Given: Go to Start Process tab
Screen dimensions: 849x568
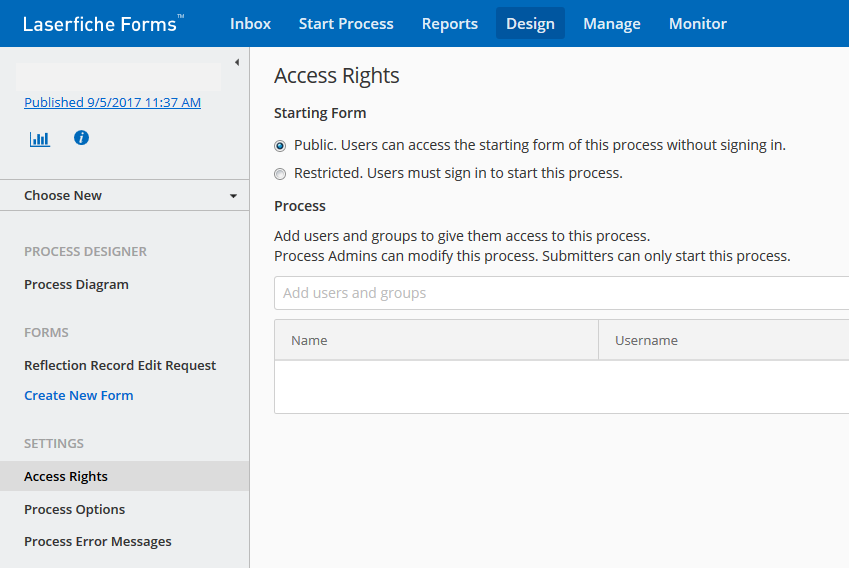Looking at the screenshot, I should tap(346, 24).
